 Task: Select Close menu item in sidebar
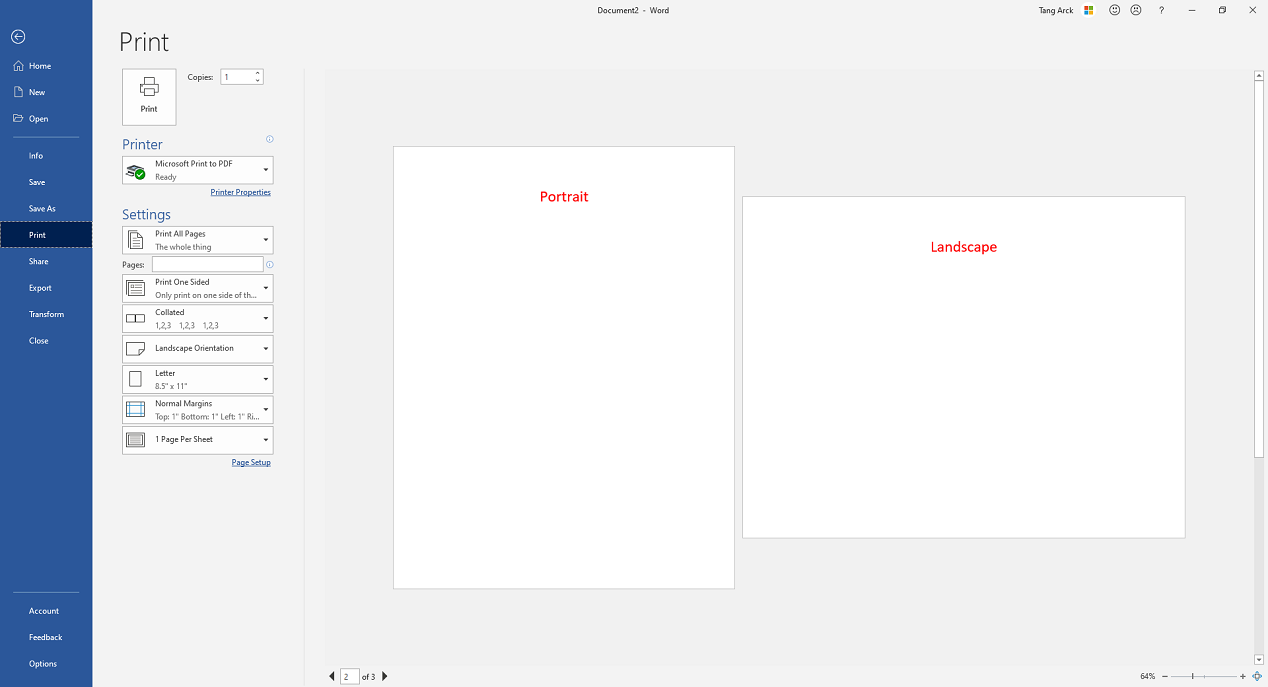tap(46, 341)
